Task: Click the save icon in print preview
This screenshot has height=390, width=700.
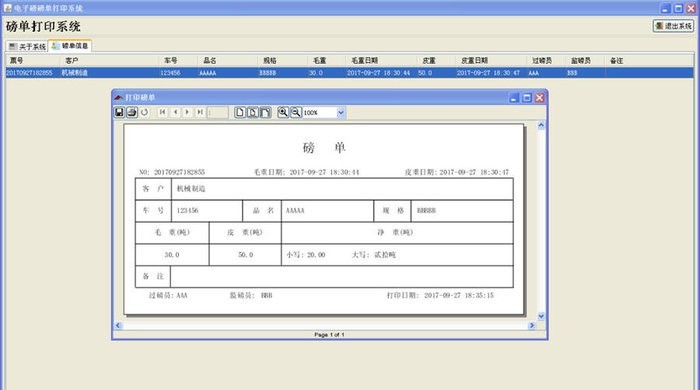Action: (x=119, y=112)
